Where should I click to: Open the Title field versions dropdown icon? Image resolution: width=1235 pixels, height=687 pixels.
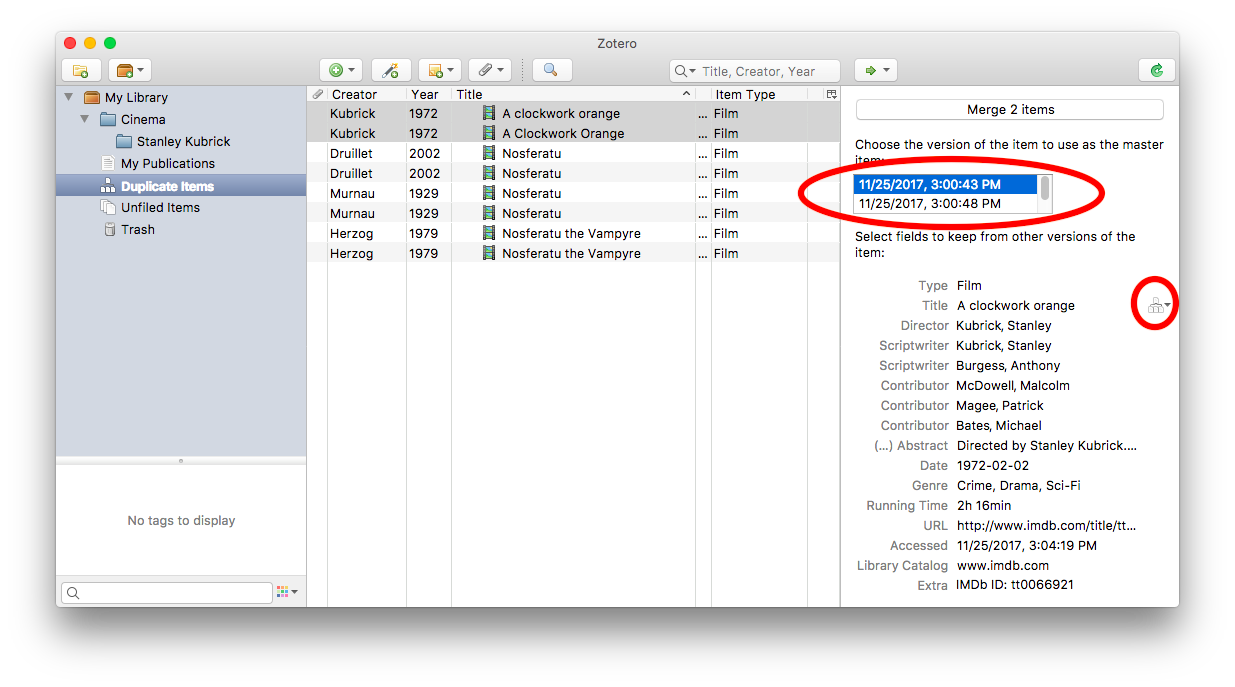(1158, 305)
